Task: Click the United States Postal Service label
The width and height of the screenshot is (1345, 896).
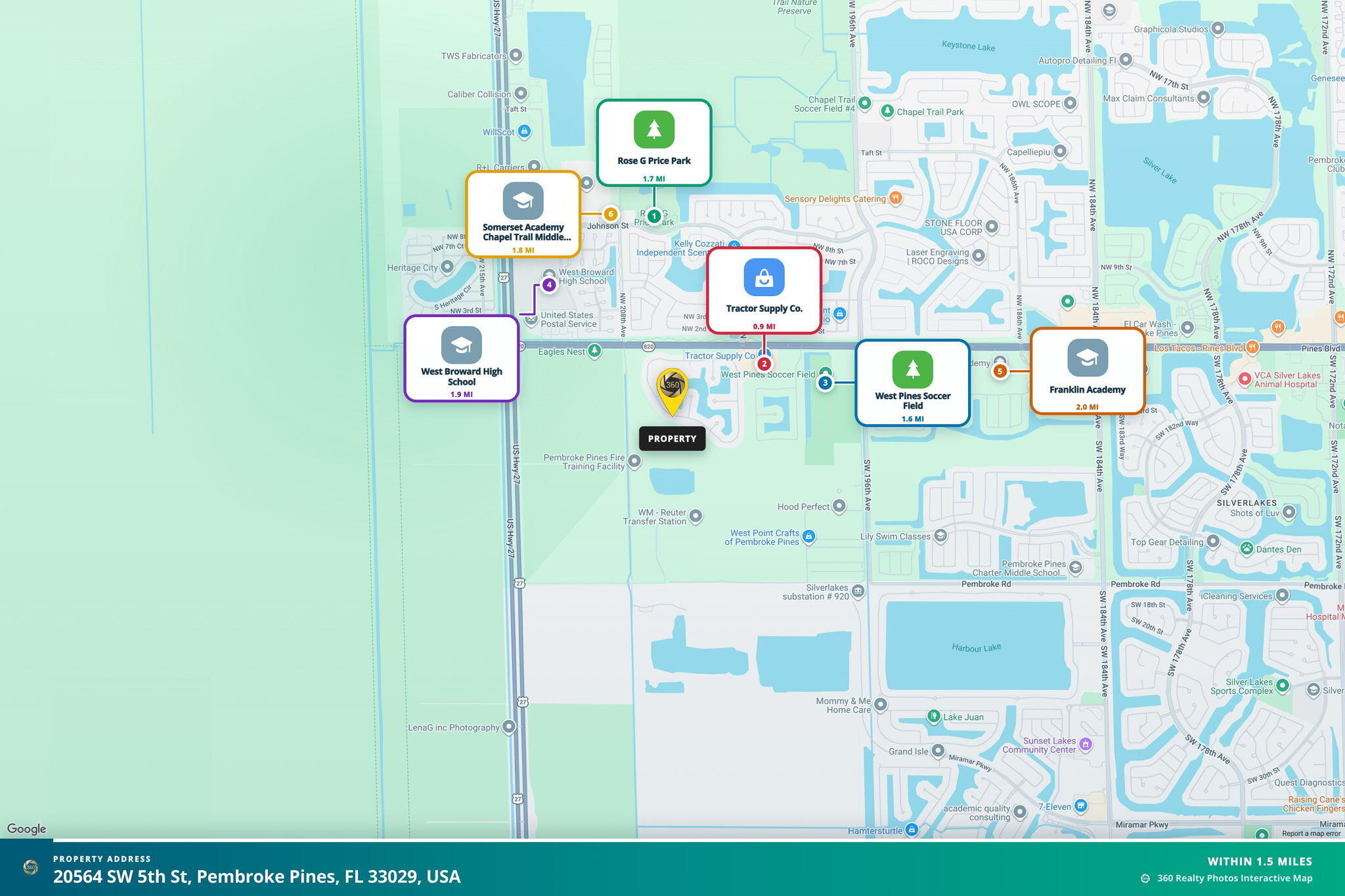Action: 568,319
